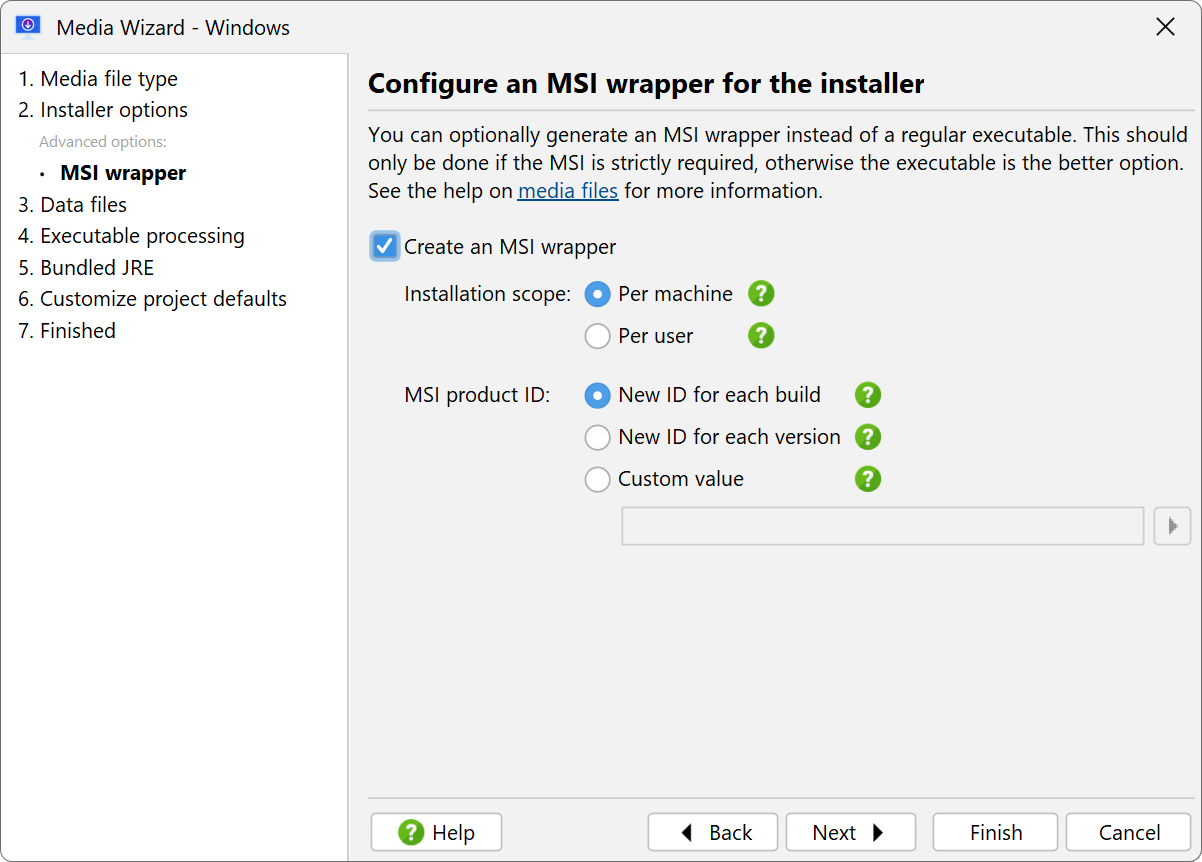The width and height of the screenshot is (1202, 862).
Task: Uncheck Create an MSI wrapper
Action: click(384, 246)
